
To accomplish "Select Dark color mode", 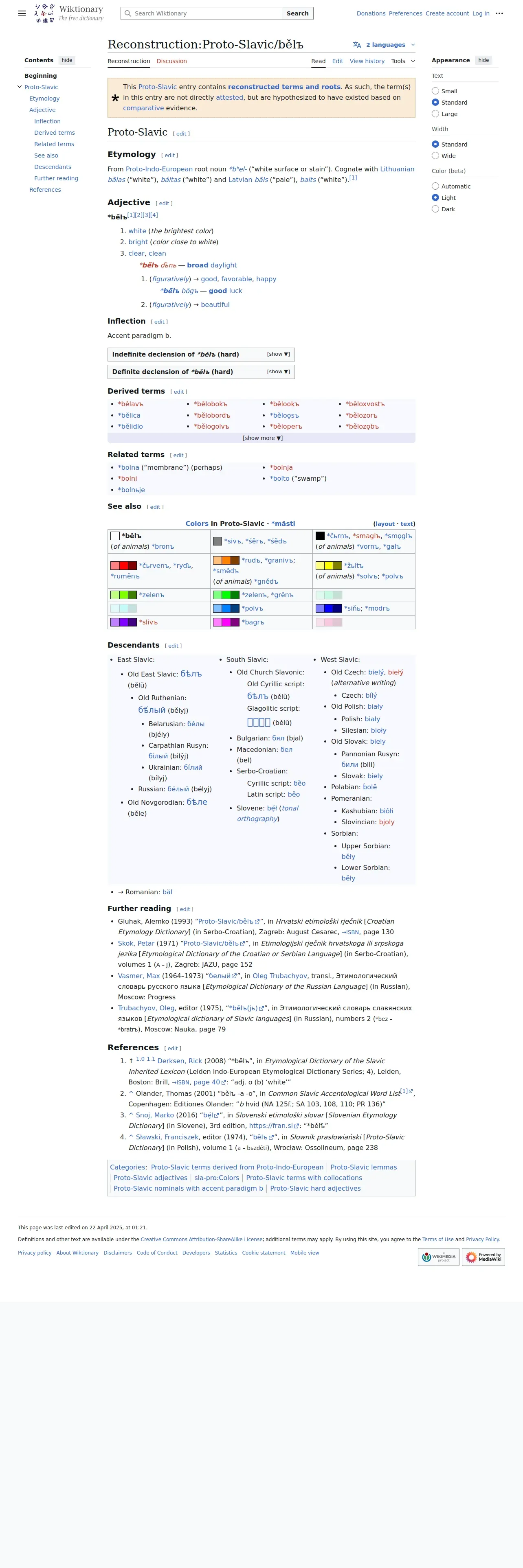I will point(435,209).
